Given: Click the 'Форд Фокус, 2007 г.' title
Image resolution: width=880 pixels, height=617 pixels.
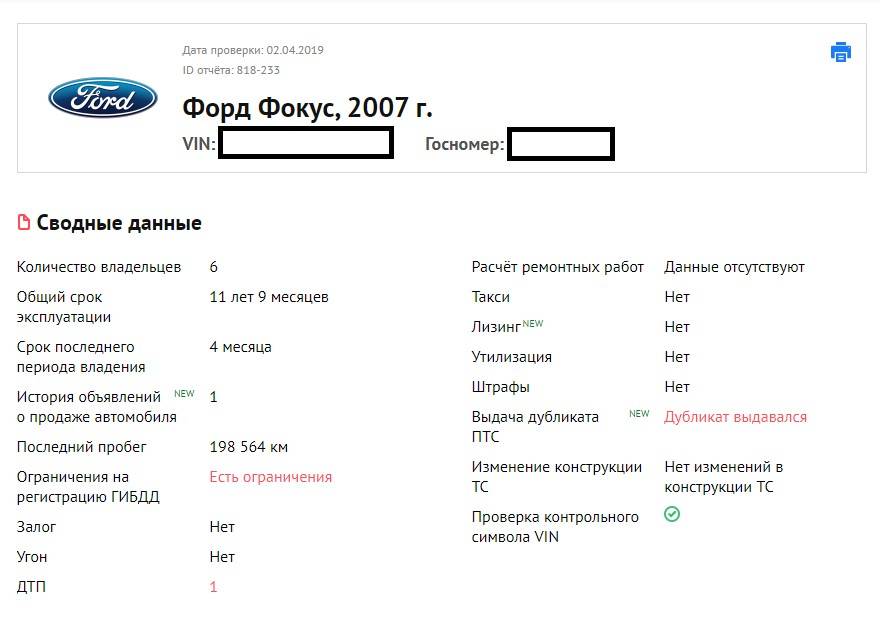Looking at the screenshot, I should tap(307, 108).
